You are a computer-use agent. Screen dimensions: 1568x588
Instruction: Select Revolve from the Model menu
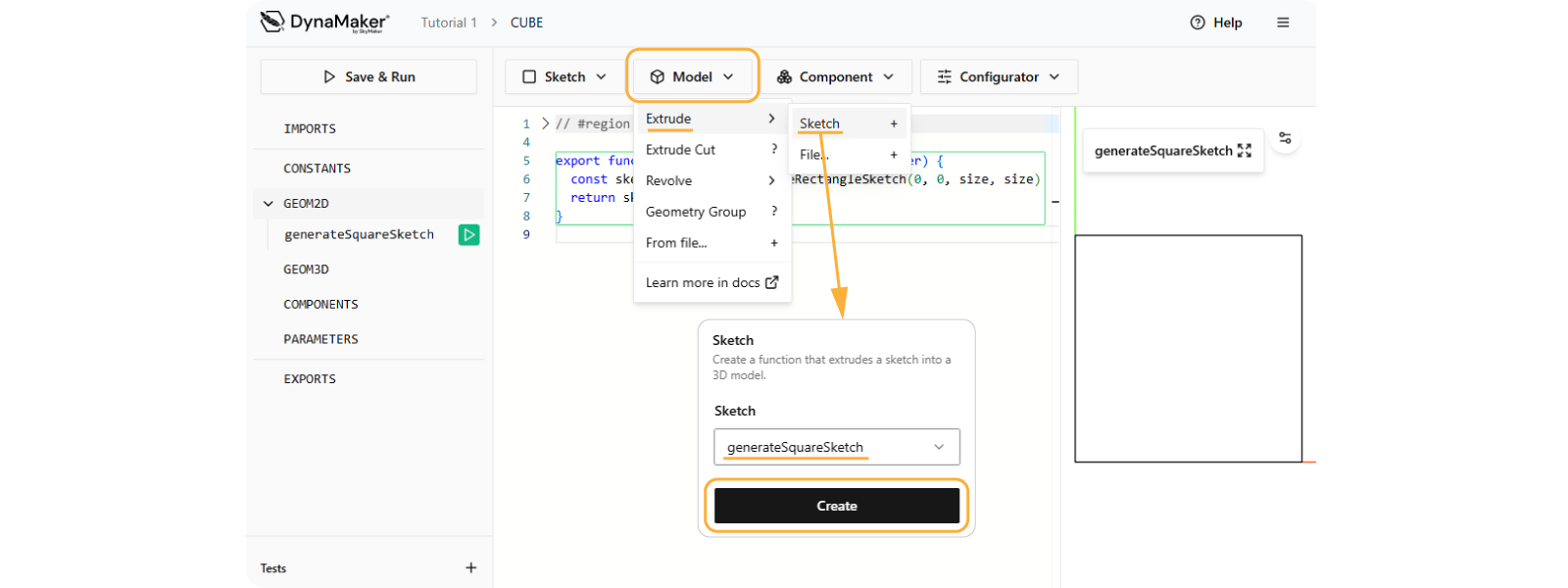coord(669,180)
